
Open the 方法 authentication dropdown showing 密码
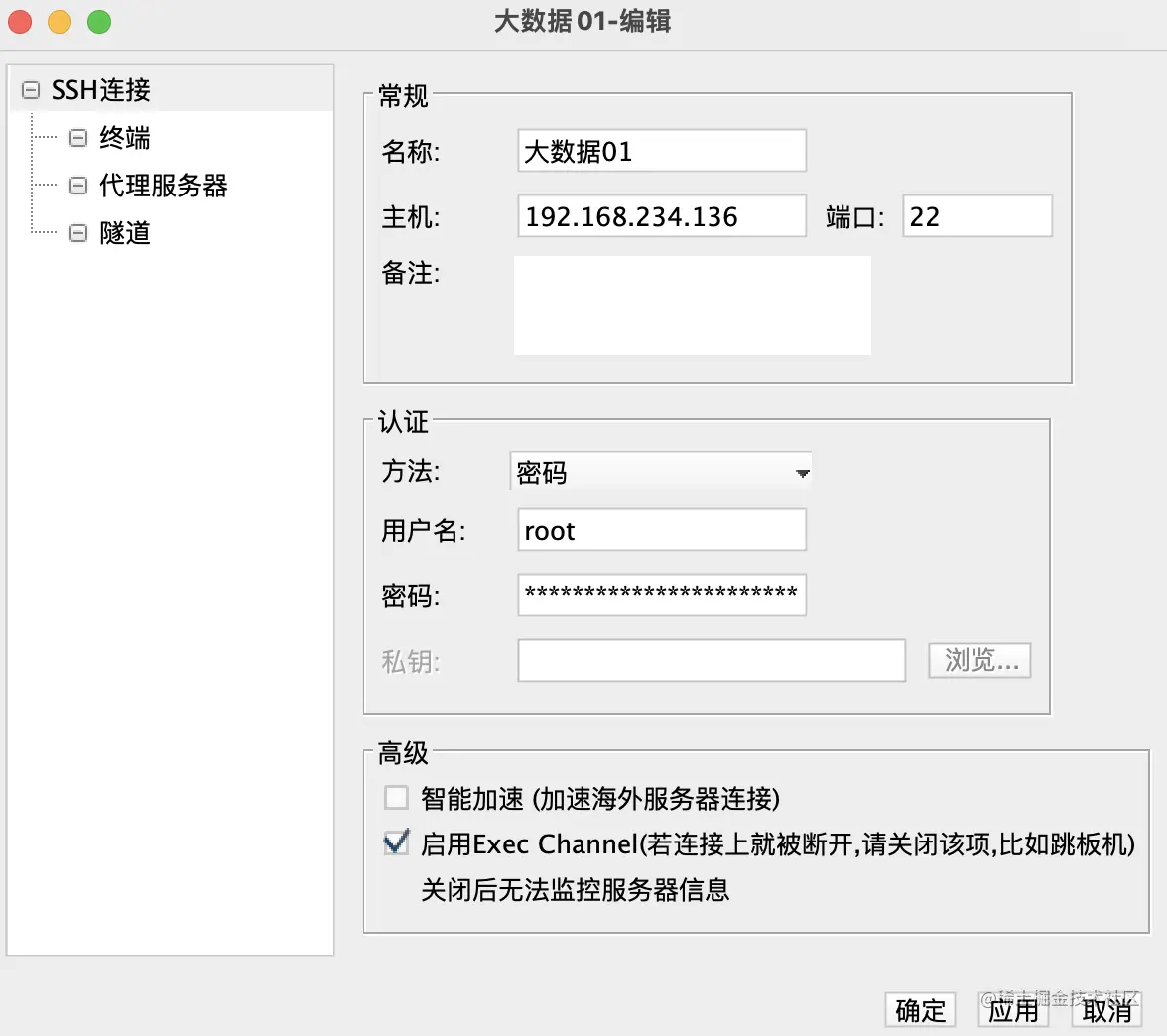pyautogui.click(x=661, y=472)
